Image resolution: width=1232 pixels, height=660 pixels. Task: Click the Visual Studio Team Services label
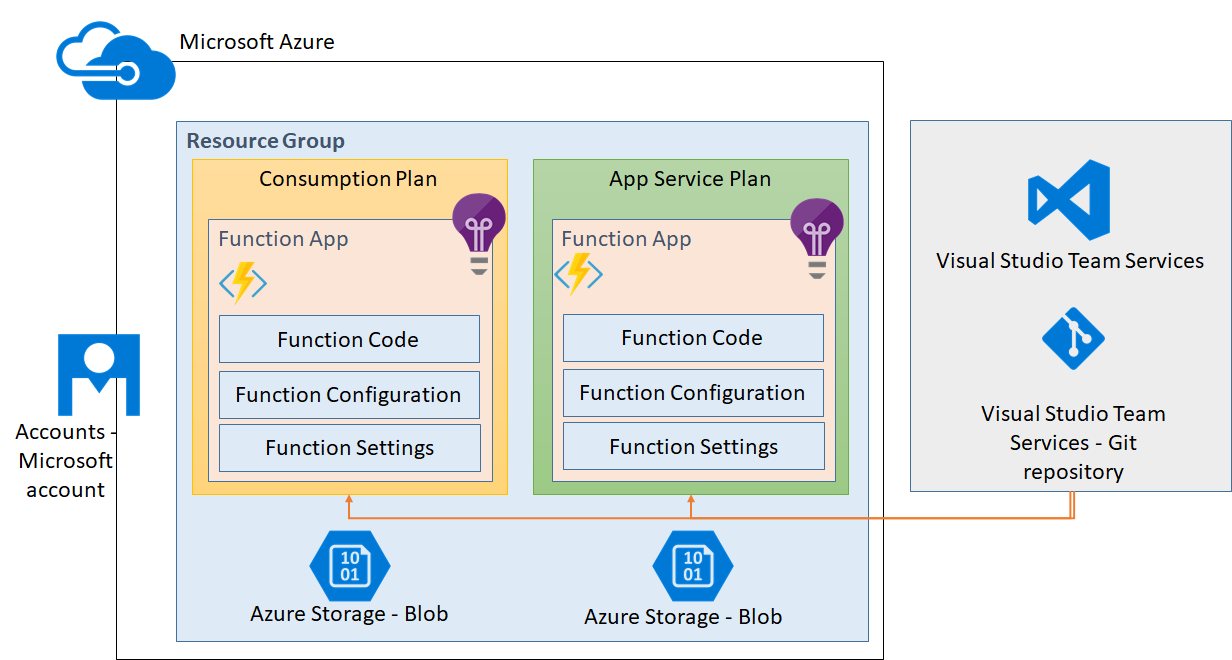pyautogui.click(x=1070, y=261)
